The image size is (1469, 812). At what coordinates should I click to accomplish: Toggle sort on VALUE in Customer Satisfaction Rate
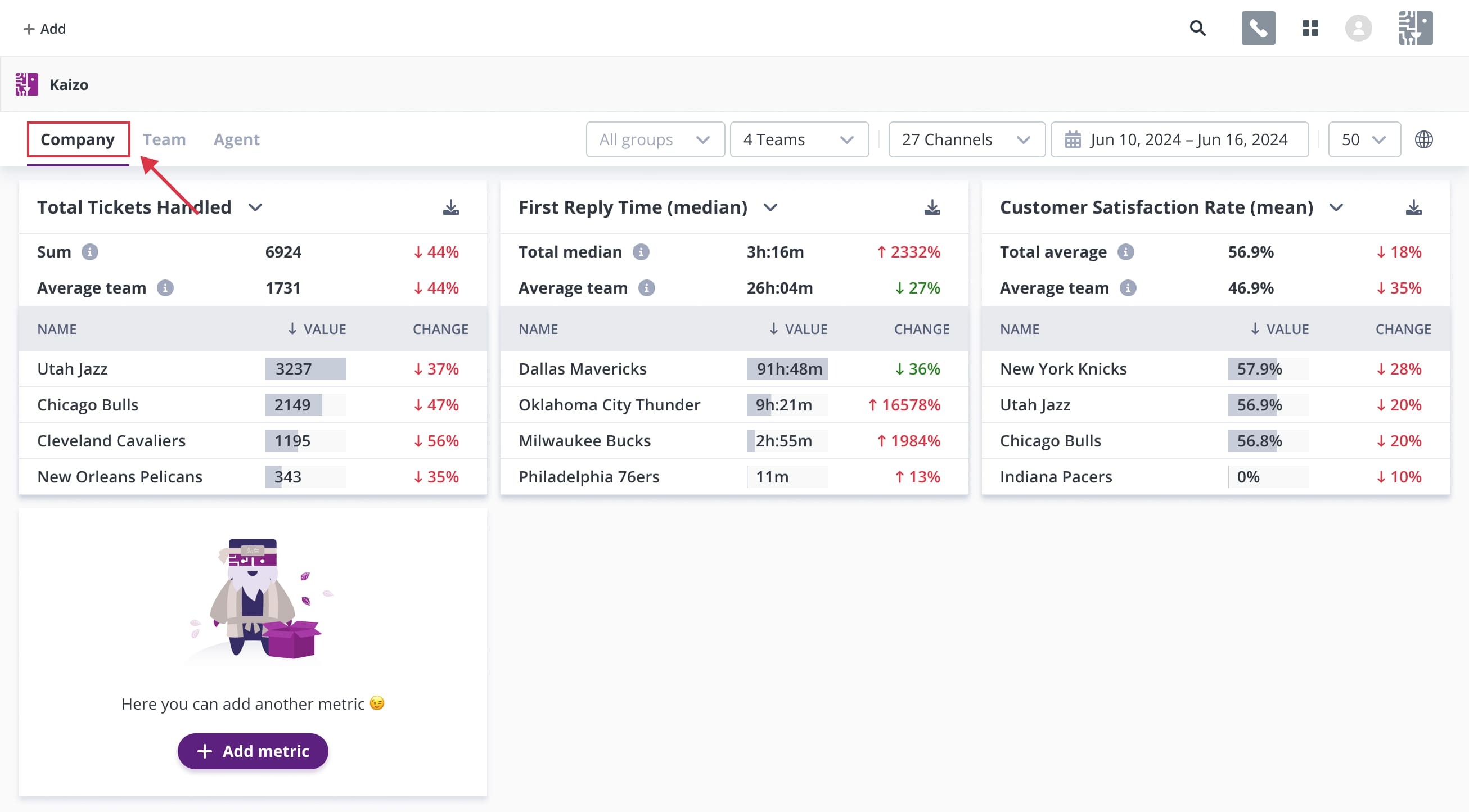[x=1279, y=329]
